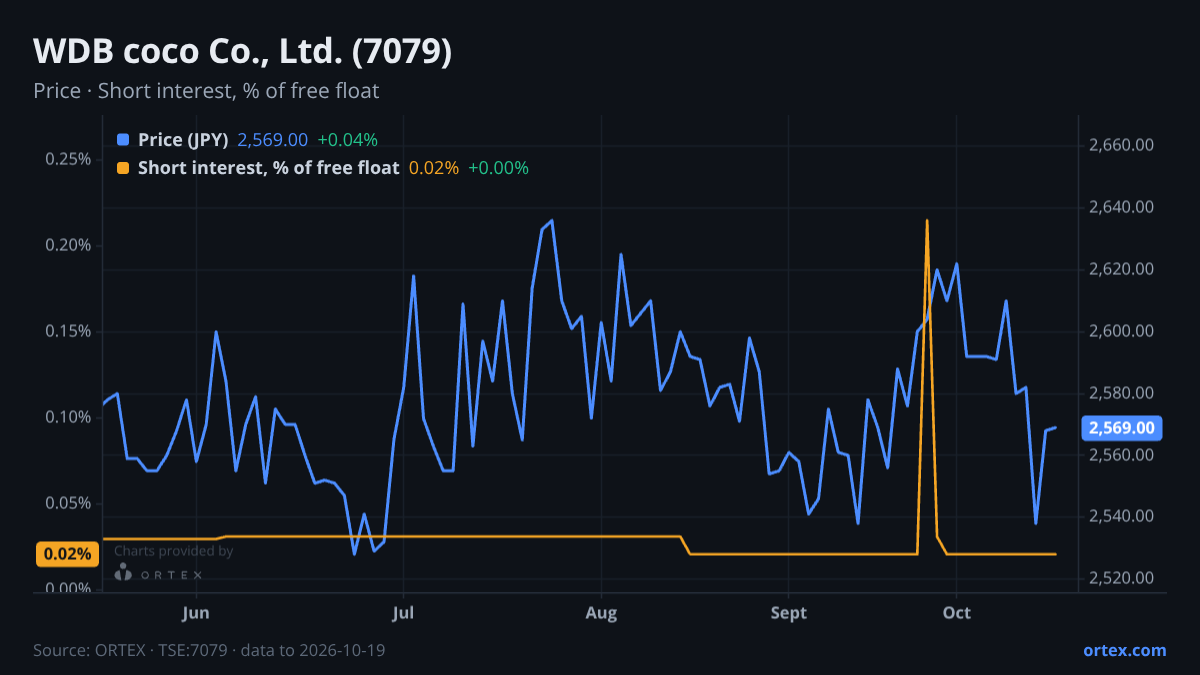This screenshot has height=675, width=1200.
Task: Click the subtitle Price · Short interest text
Action: pos(206,91)
